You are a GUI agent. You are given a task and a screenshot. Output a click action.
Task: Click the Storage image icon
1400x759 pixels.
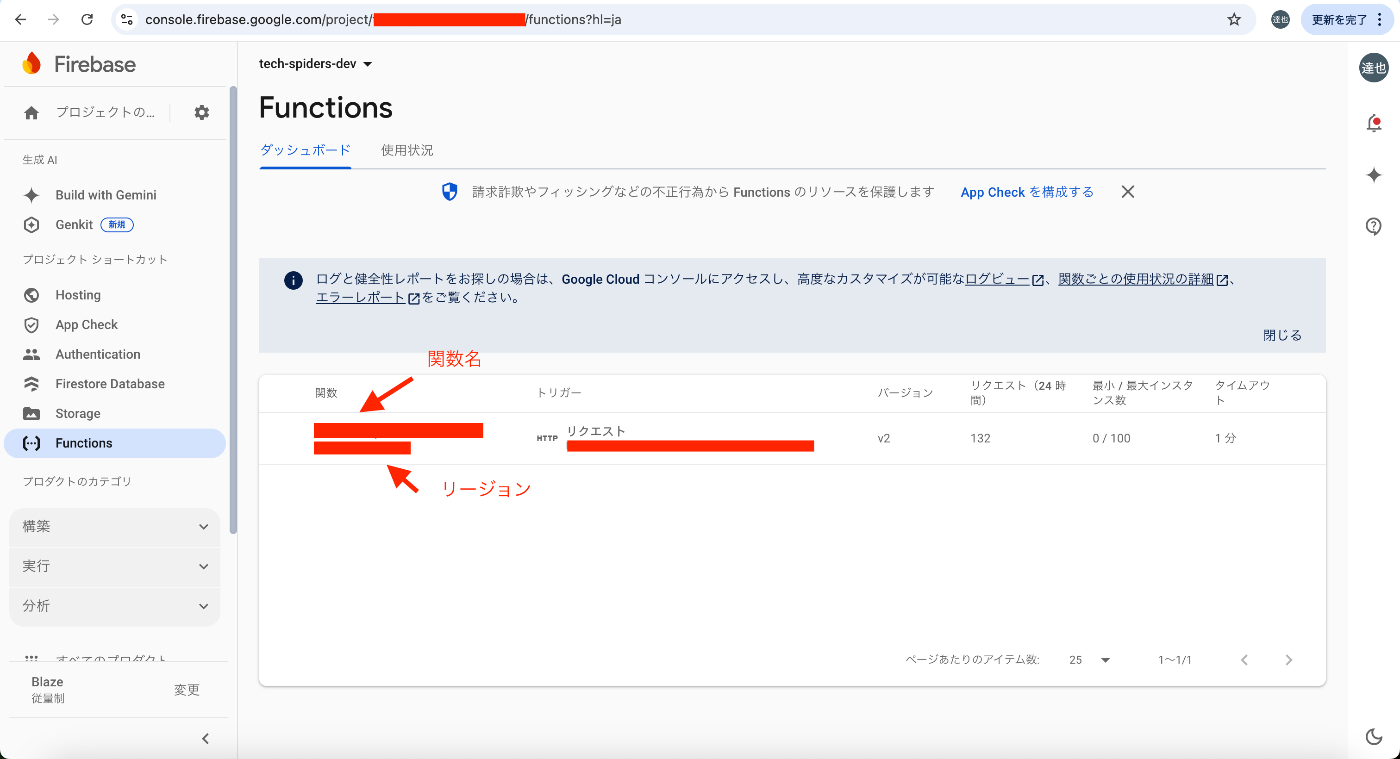coord(32,414)
